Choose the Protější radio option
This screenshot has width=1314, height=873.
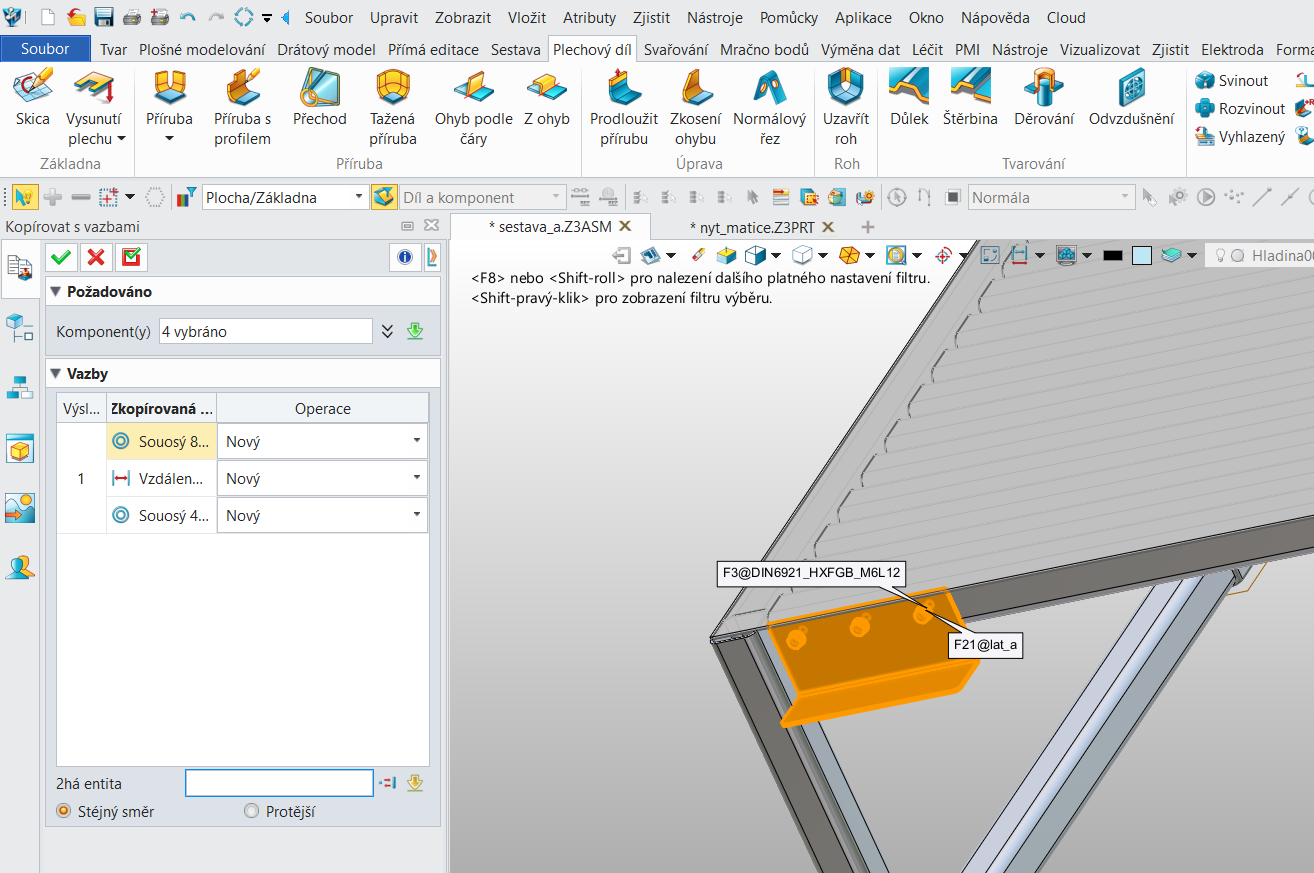point(251,811)
